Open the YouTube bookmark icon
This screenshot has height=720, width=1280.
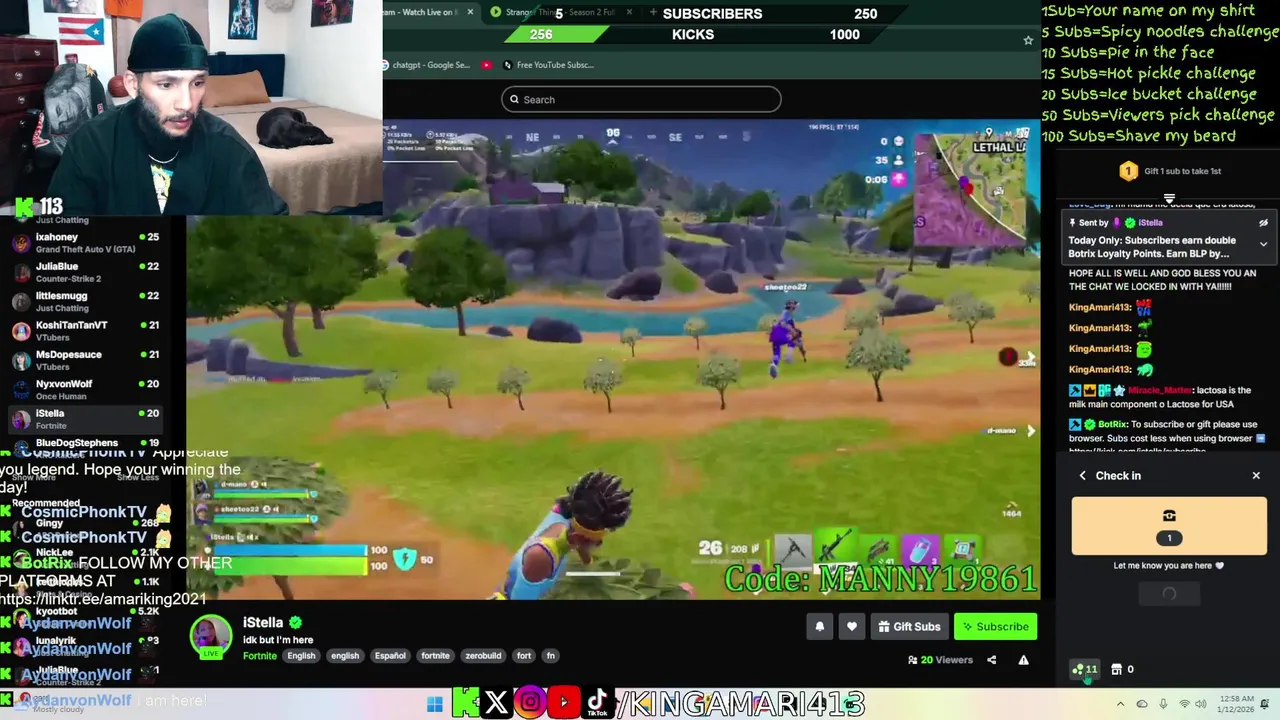tap(487, 65)
